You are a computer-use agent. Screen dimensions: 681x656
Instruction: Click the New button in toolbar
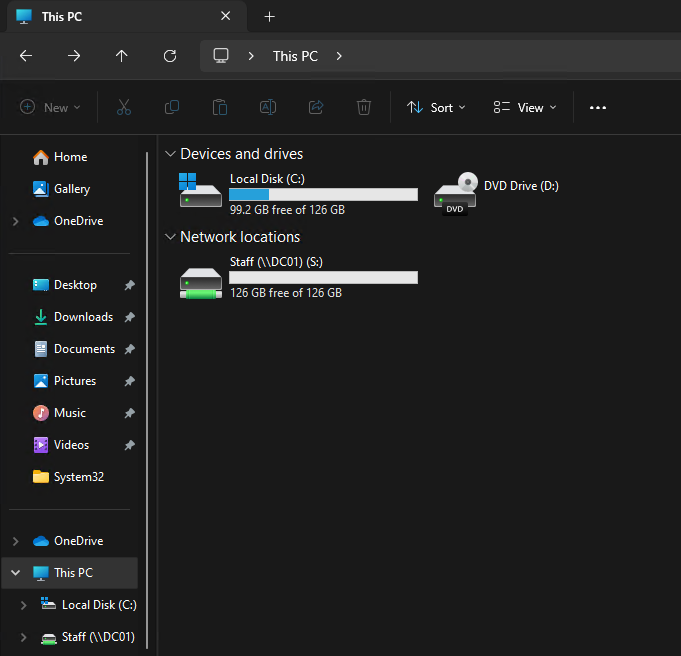tap(50, 107)
